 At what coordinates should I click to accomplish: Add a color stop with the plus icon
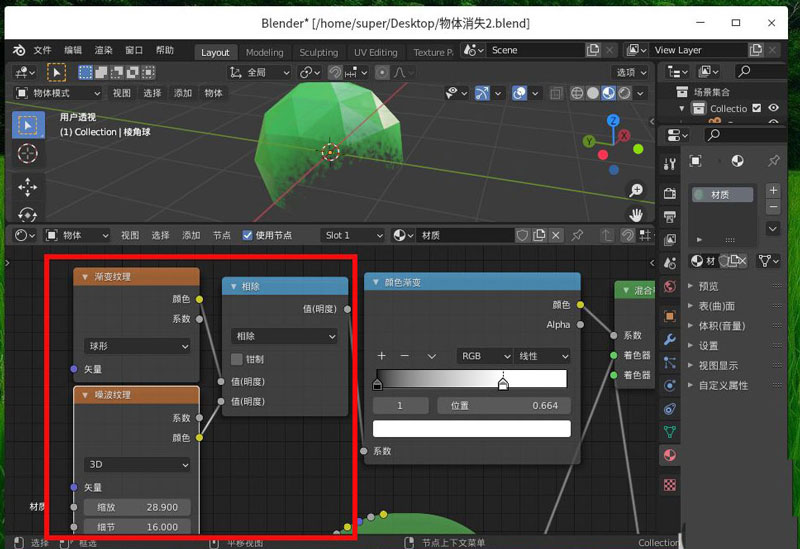tap(381, 356)
